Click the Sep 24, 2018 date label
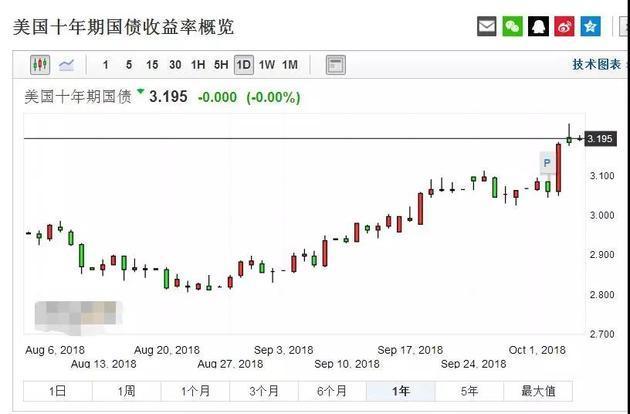 (x=473, y=364)
